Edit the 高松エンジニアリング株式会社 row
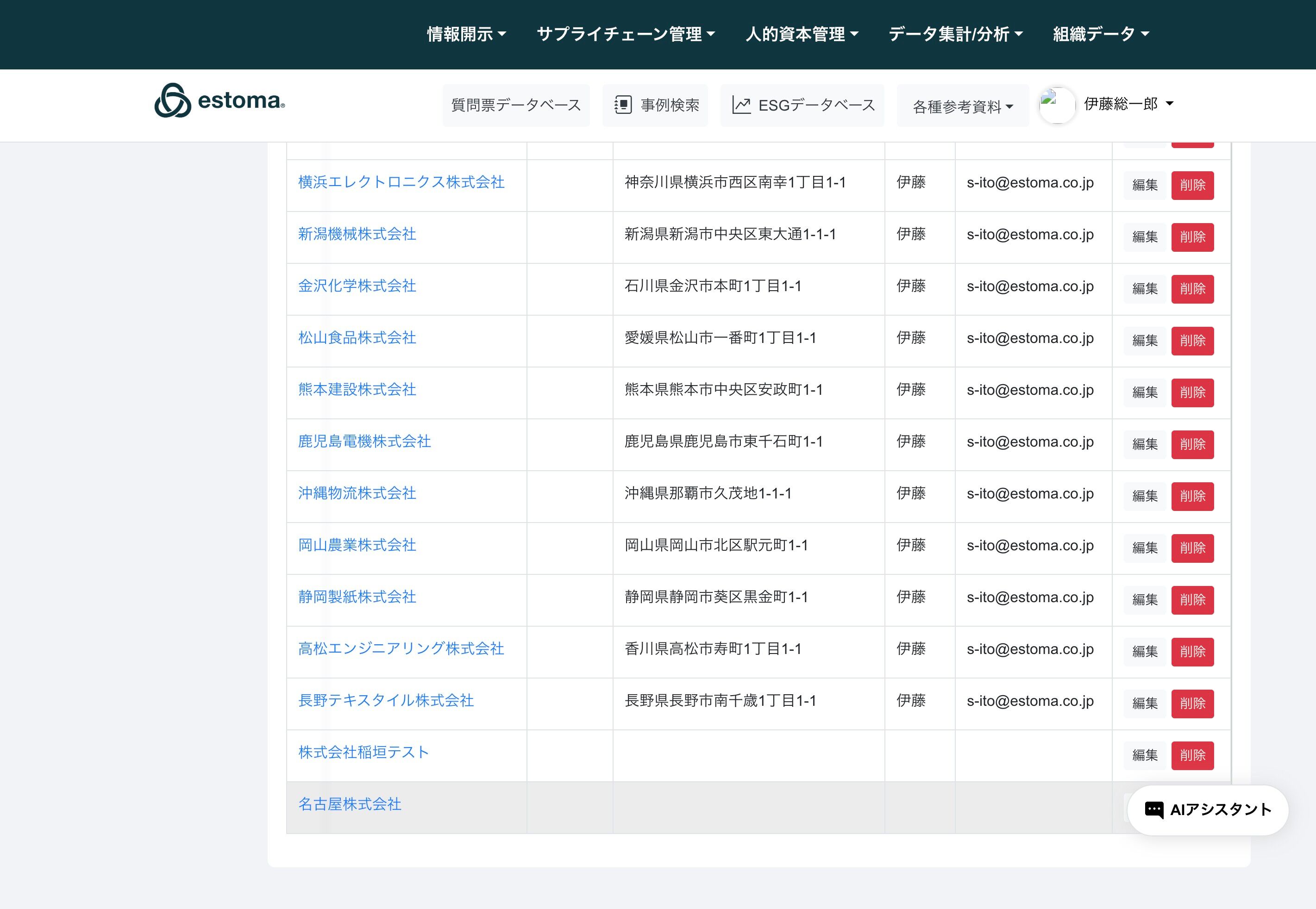This screenshot has width=1316, height=909. click(x=1145, y=652)
